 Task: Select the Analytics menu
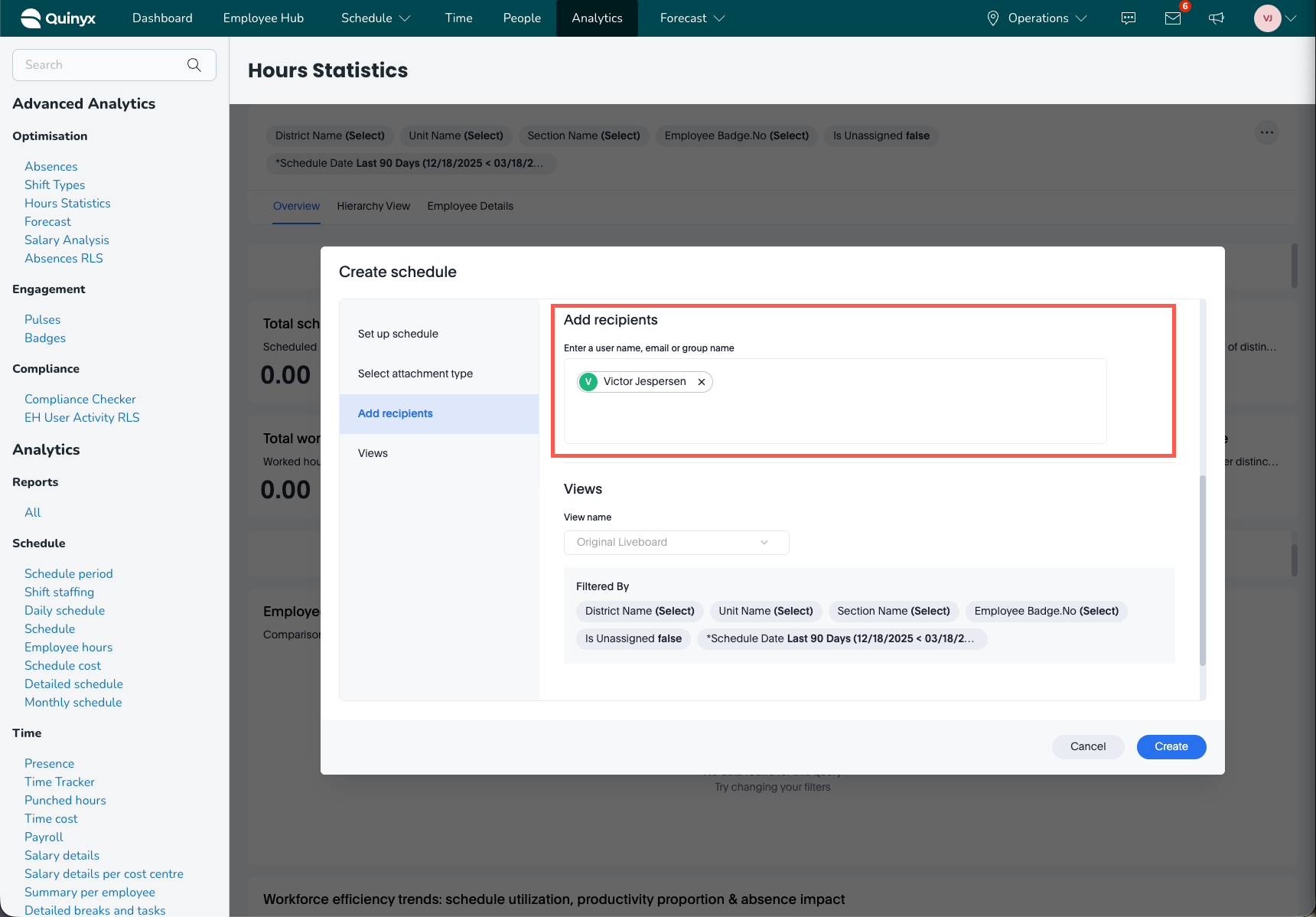[598, 18]
